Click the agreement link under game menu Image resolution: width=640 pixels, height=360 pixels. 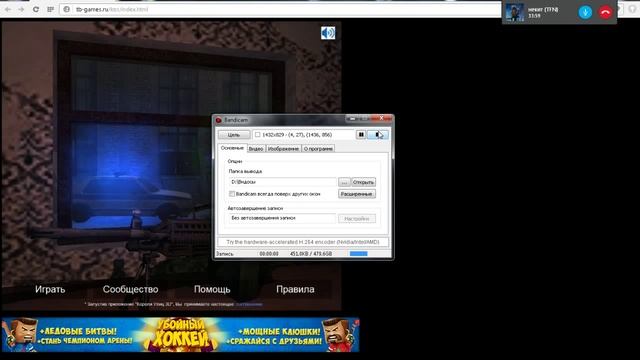click(x=249, y=304)
